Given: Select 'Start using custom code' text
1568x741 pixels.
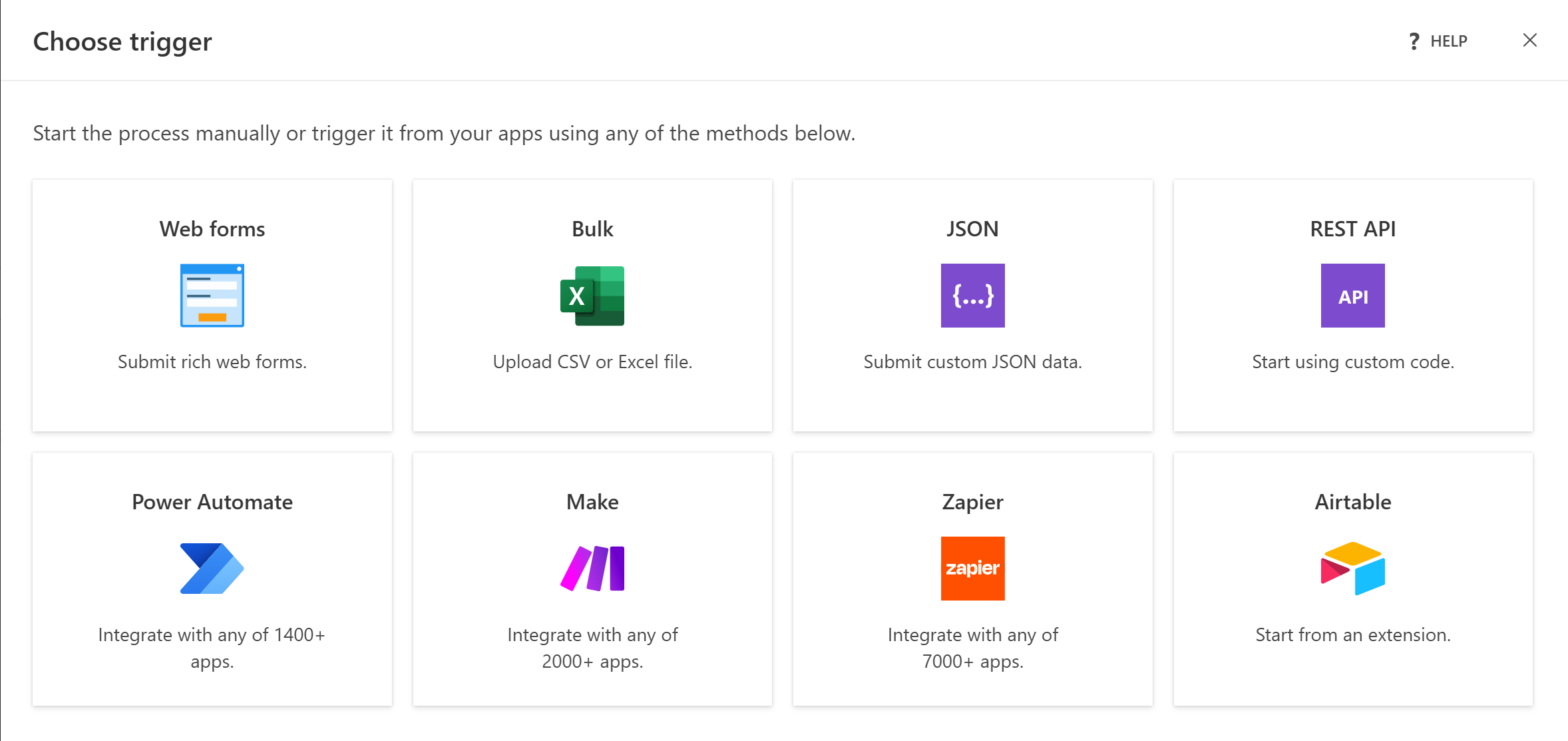Looking at the screenshot, I should coord(1352,362).
